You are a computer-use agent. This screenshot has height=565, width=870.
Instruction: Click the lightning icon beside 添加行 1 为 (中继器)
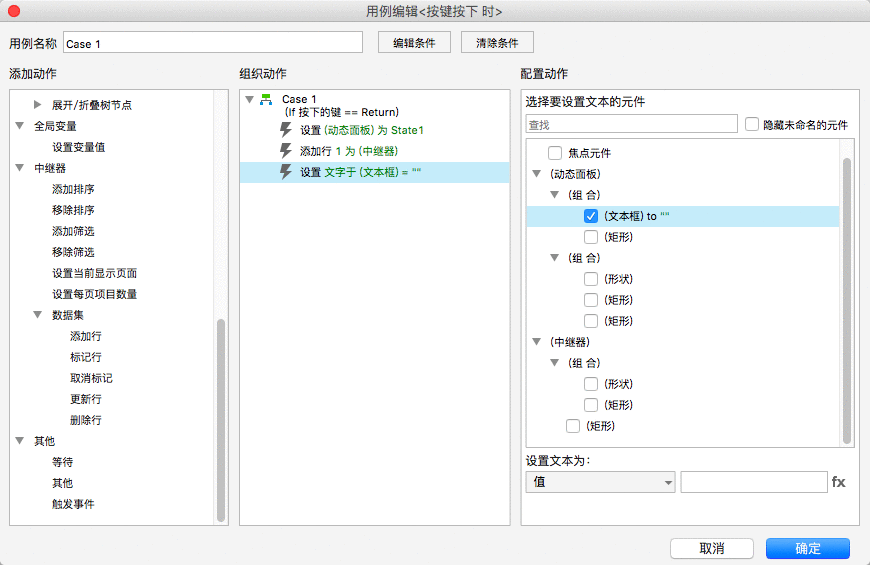click(286, 151)
